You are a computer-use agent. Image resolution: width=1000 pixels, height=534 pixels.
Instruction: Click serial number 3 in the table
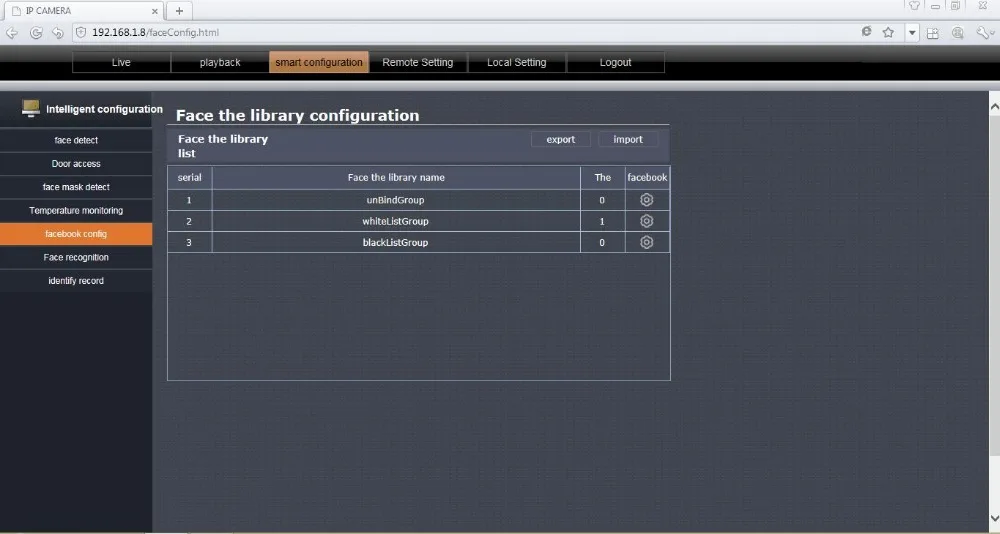coord(189,242)
